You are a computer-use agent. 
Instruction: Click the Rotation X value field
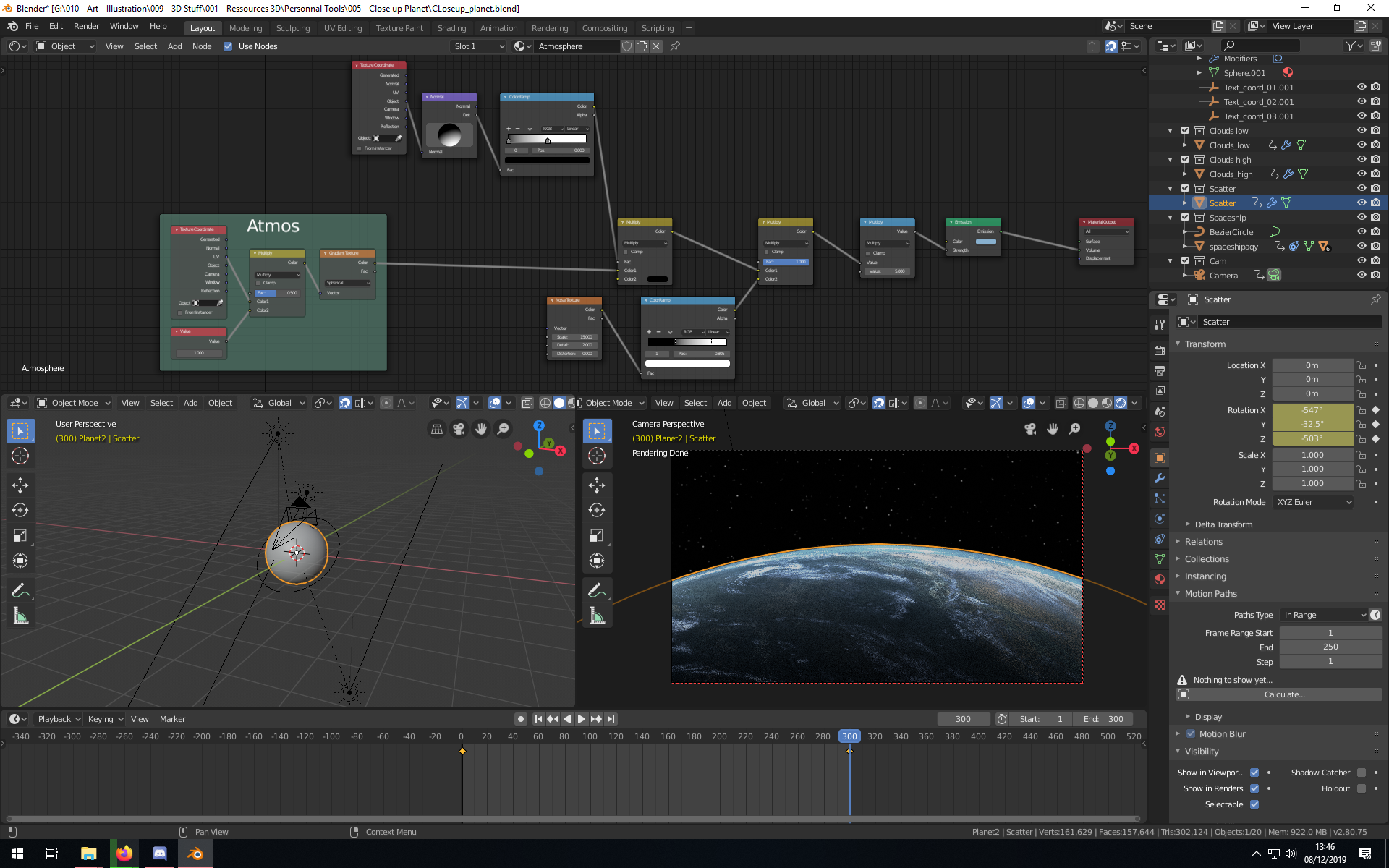1312,410
